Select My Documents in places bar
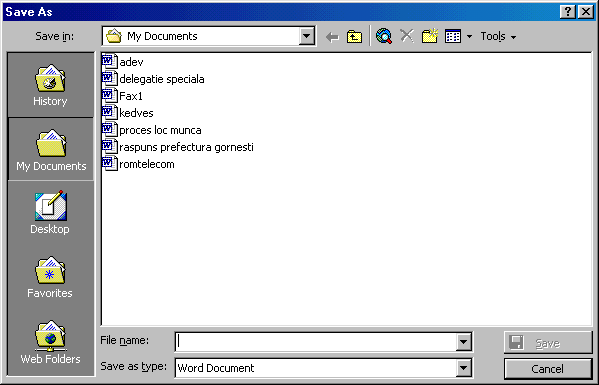Viewport: 599px width, 385px height. [x=51, y=149]
